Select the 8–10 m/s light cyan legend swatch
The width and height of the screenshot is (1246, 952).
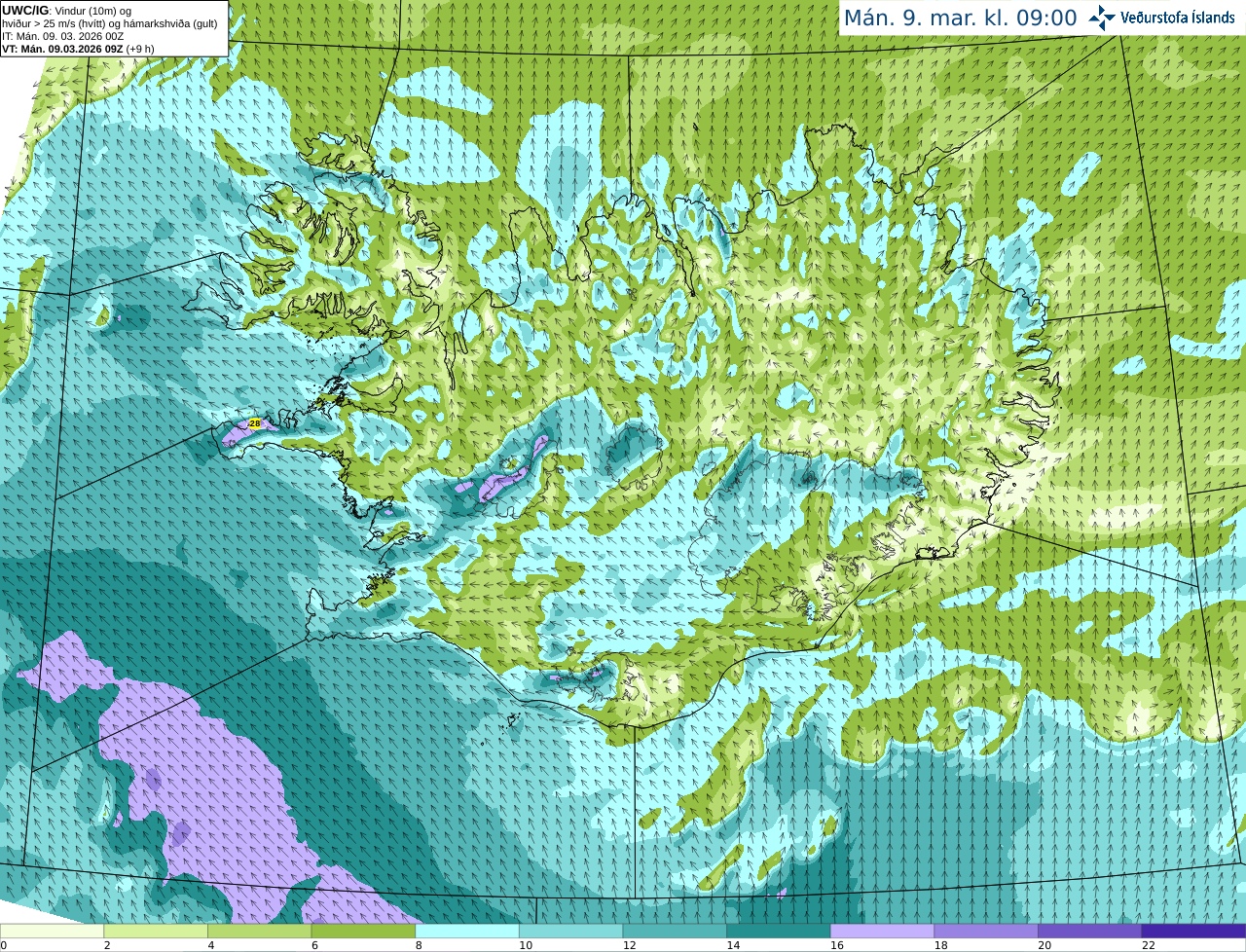(x=467, y=932)
